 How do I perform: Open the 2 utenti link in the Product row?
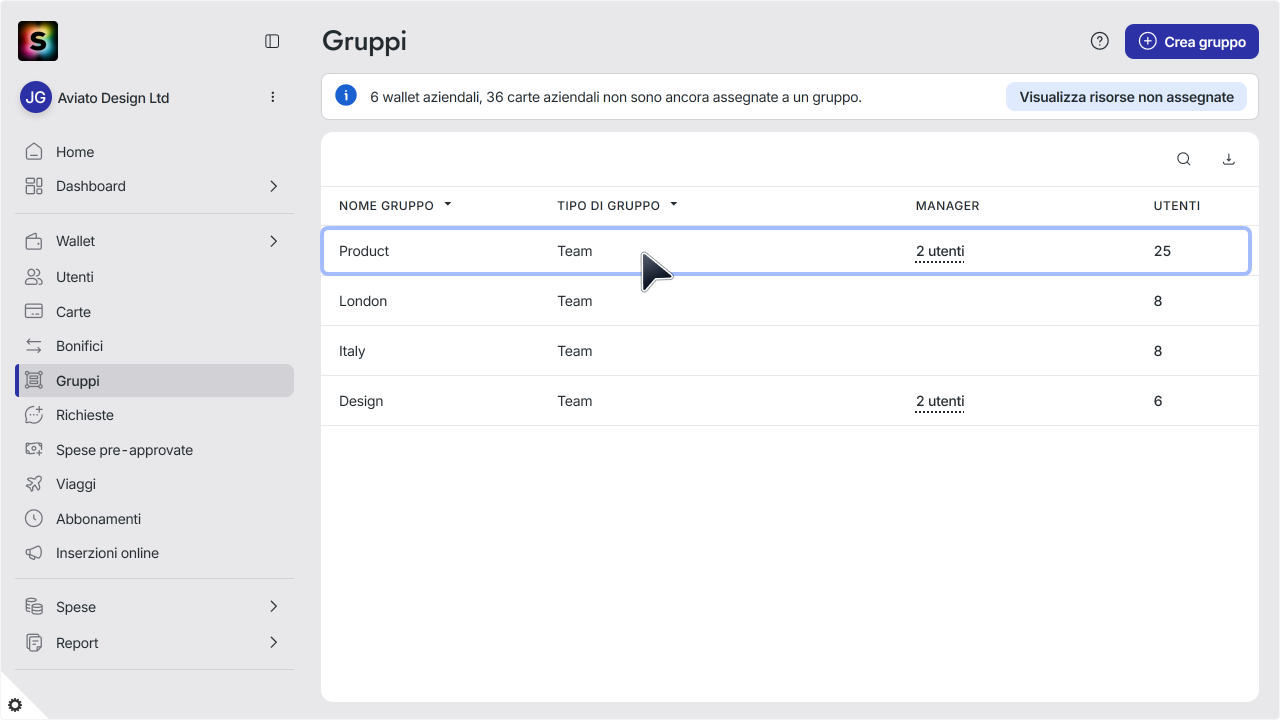pos(940,251)
